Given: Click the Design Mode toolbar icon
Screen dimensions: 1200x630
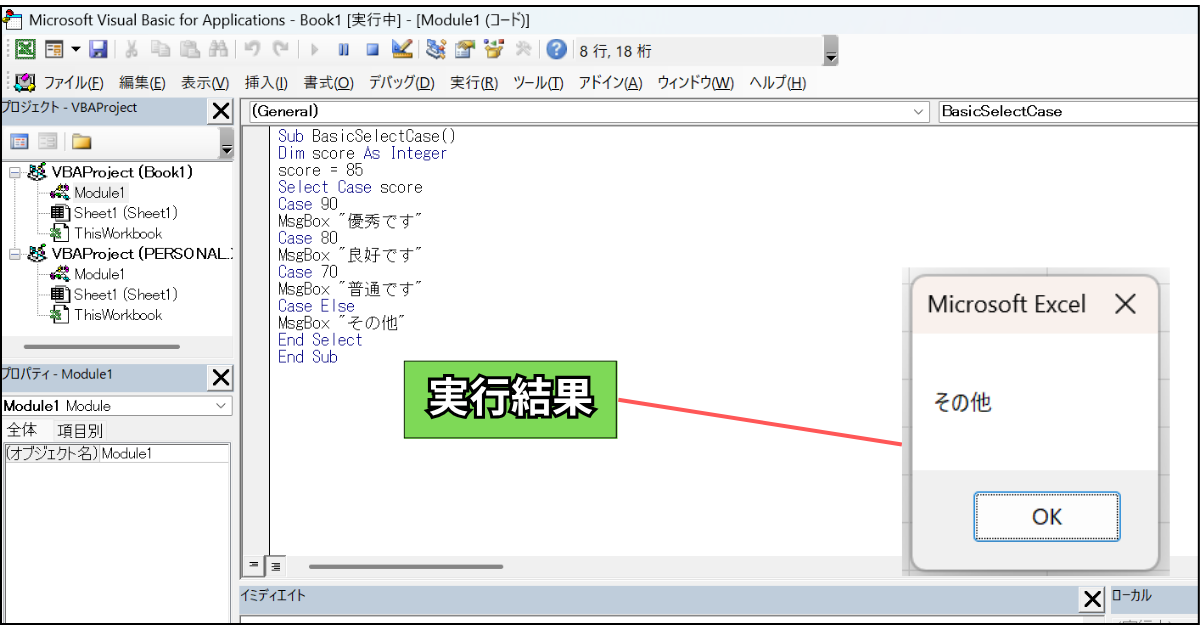Looking at the screenshot, I should point(402,48).
